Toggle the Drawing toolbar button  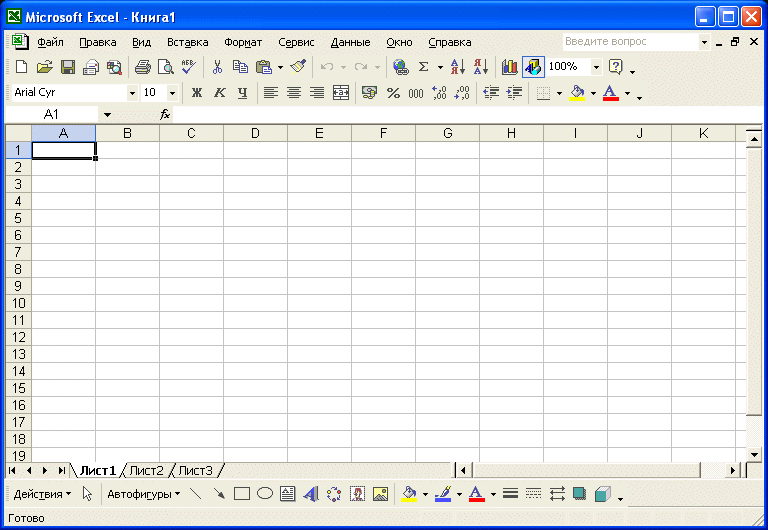533,67
